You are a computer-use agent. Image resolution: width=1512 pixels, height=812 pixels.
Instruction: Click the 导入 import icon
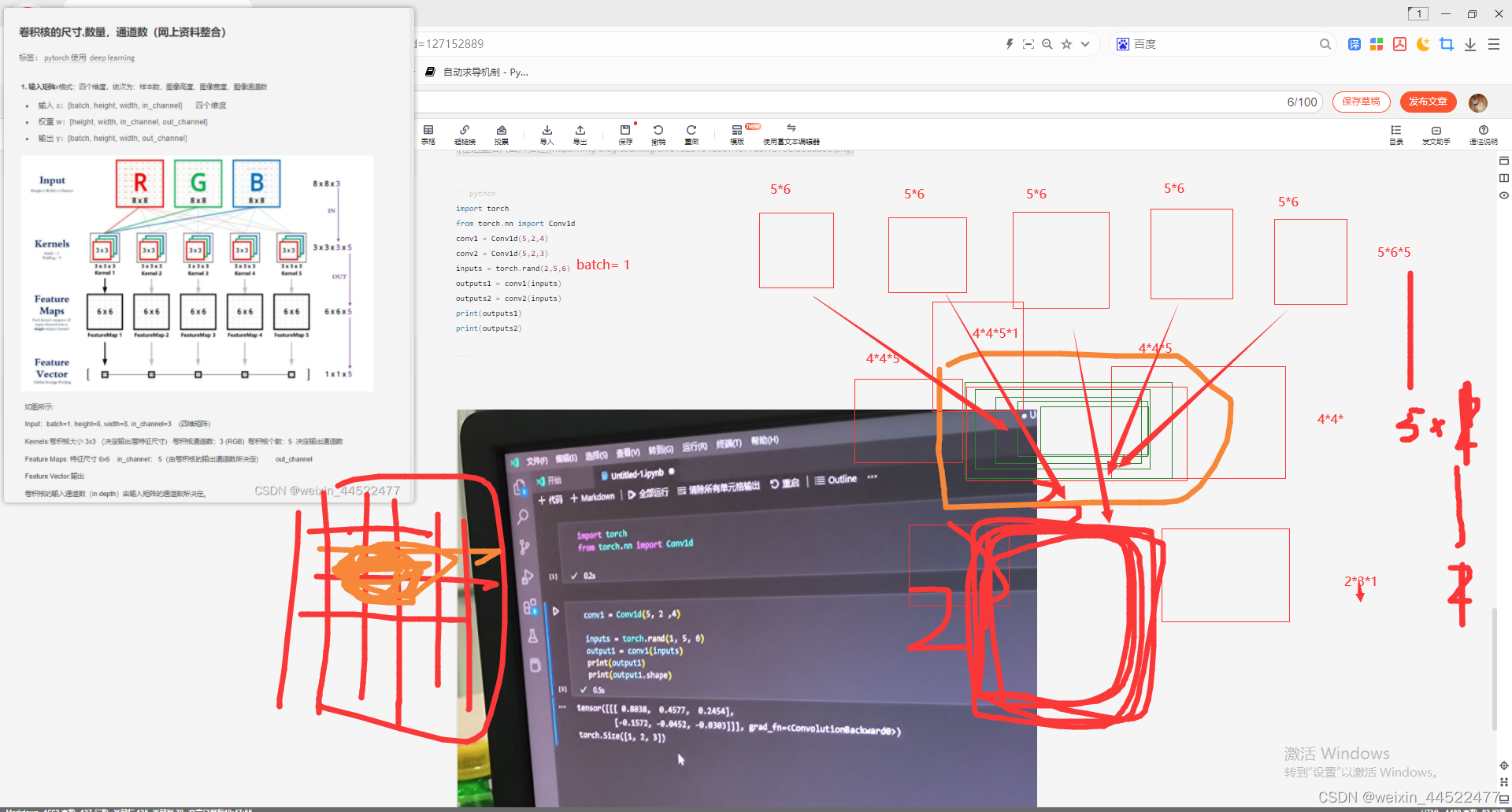(x=547, y=135)
